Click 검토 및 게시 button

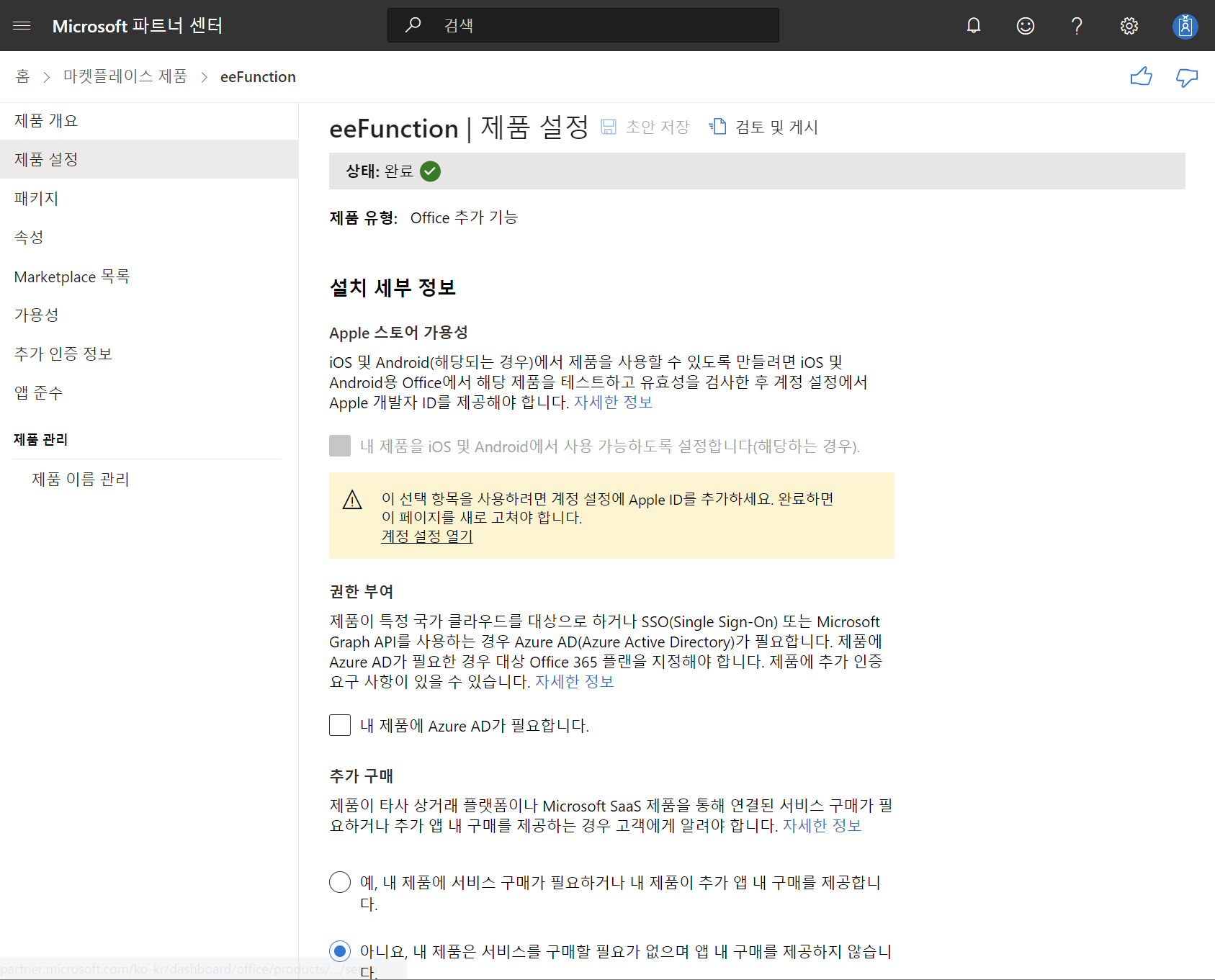coord(763,127)
